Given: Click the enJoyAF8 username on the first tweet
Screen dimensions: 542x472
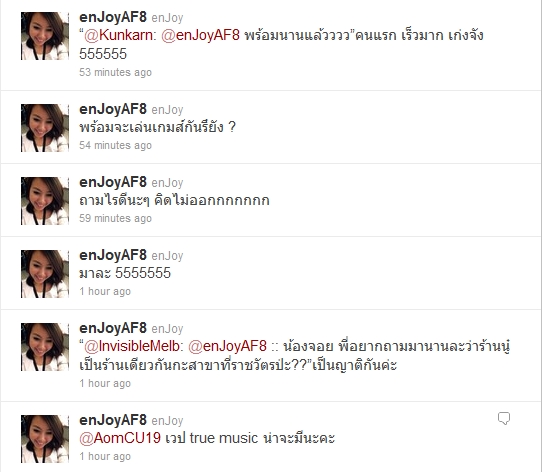Looking at the screenshot, I should pyautogui.click(x=113, y=17).
